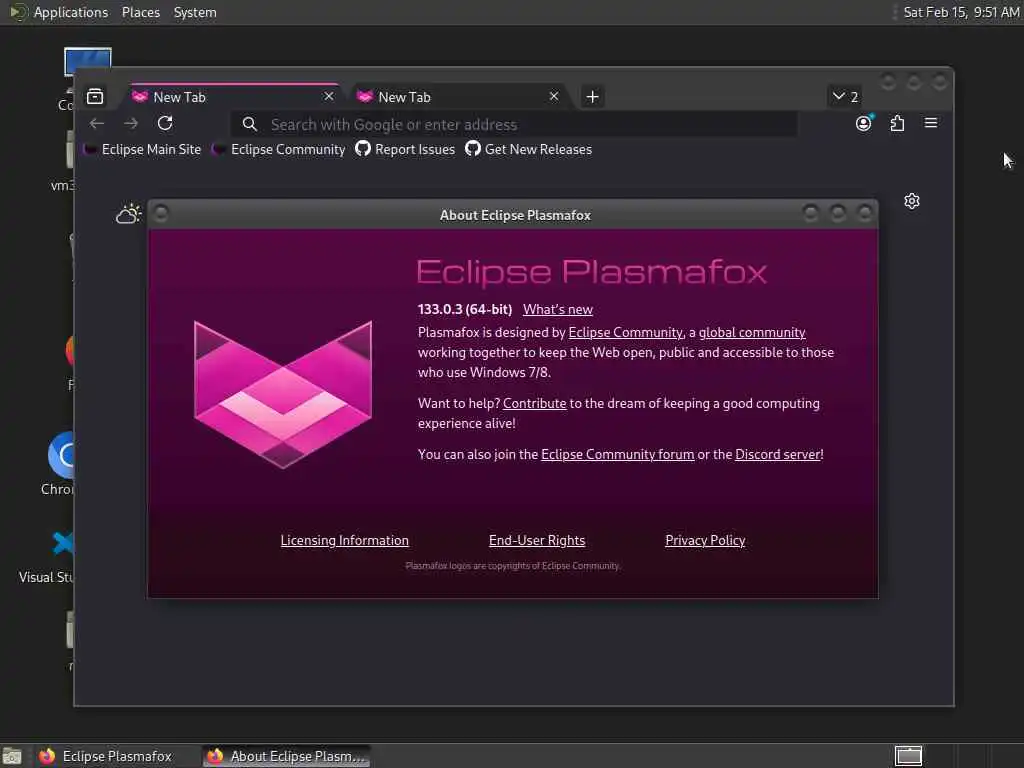Screen dimensions: 1024x768
Task: Follow the global community link
Action: (752, 332)
